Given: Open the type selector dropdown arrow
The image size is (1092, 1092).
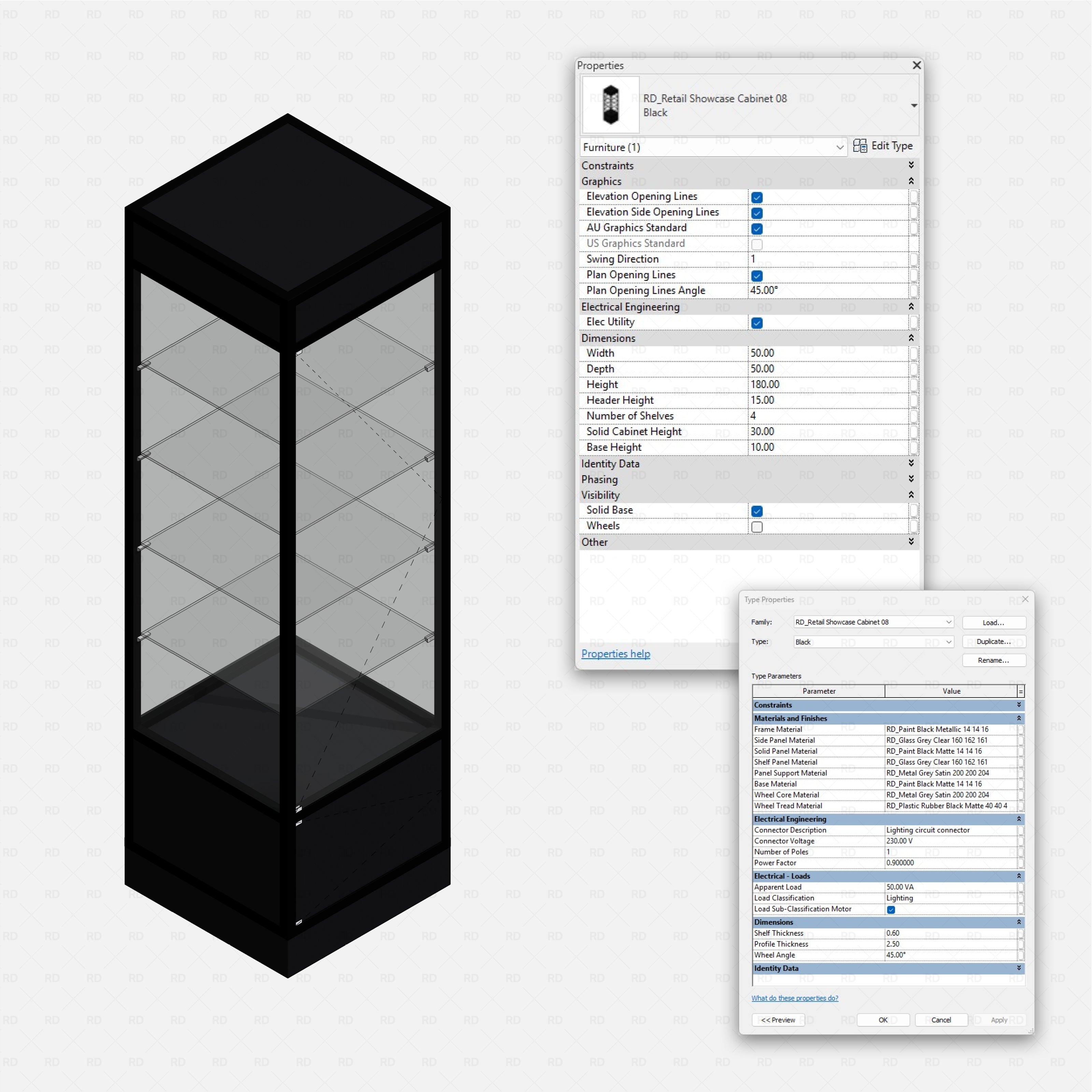Looking at the screenshot, I should tap(914, 106).
